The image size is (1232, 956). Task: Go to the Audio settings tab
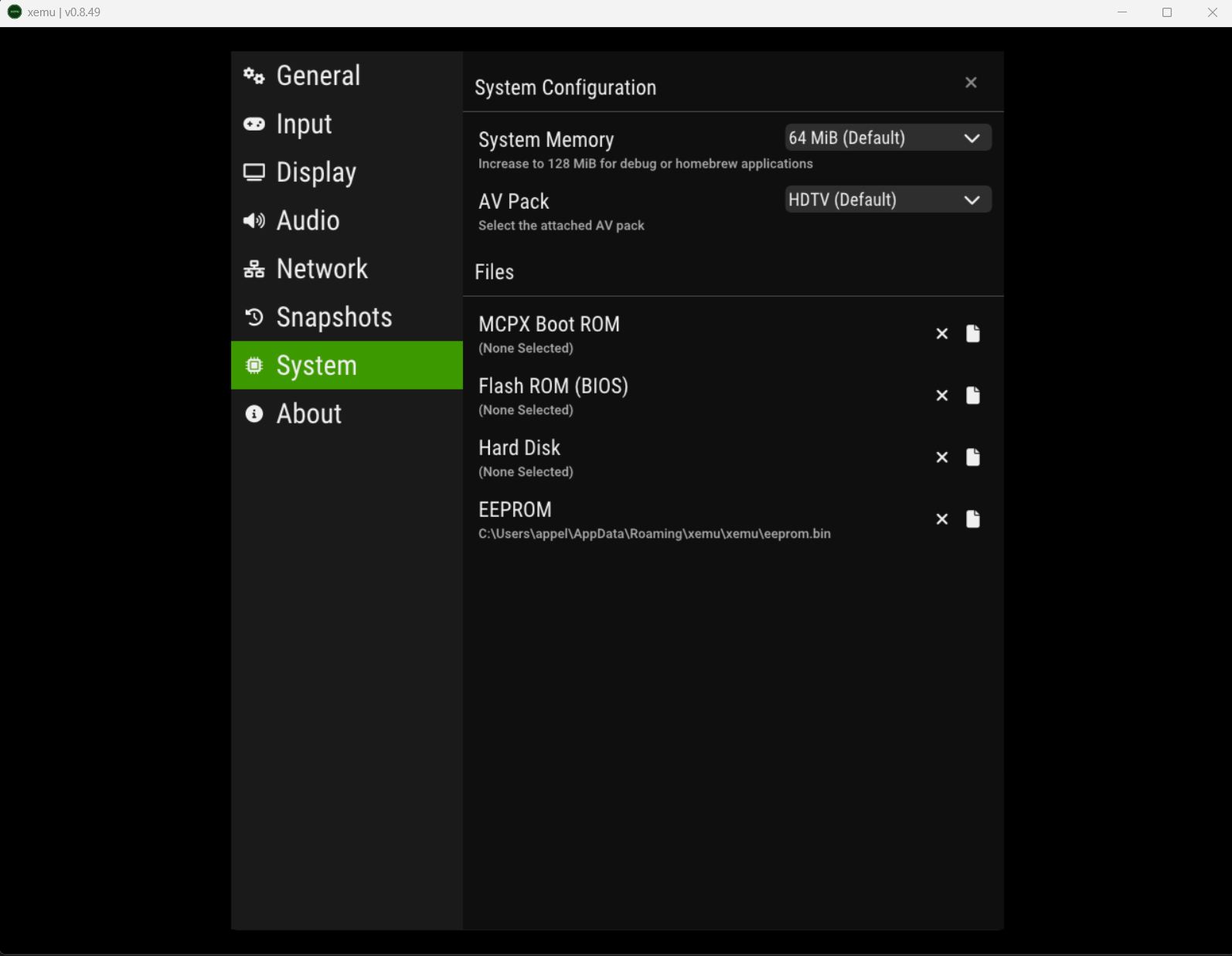[x=347, y=220]
